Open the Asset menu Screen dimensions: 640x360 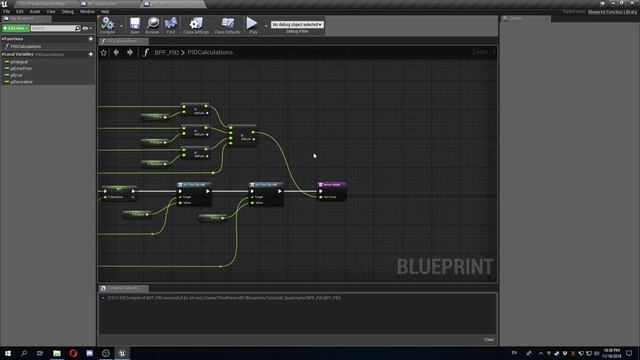[35, 11]
